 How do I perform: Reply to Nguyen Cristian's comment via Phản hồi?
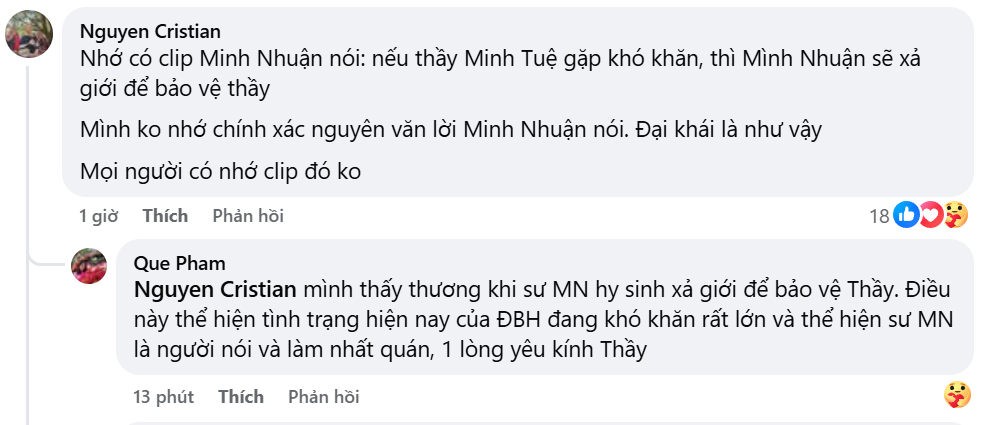coord(248,216)
